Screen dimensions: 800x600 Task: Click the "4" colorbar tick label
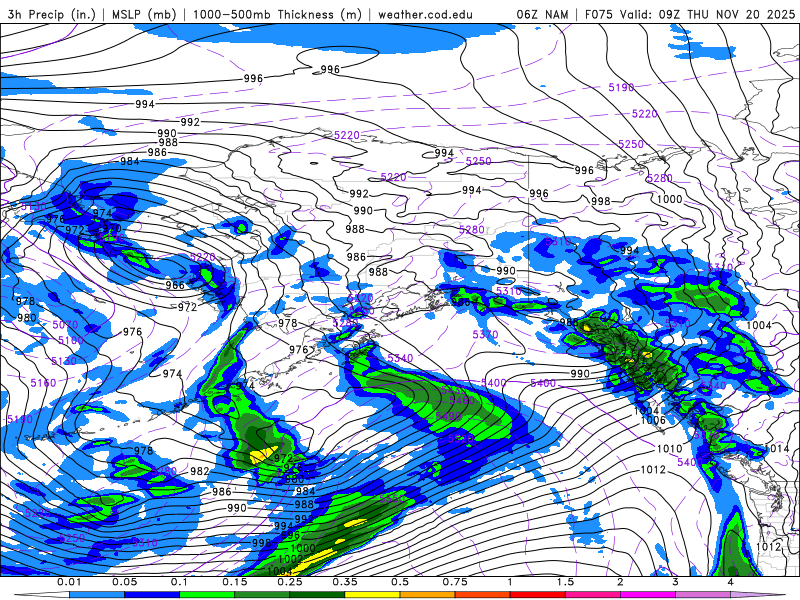pyautogui.click(x=731, y=582)
